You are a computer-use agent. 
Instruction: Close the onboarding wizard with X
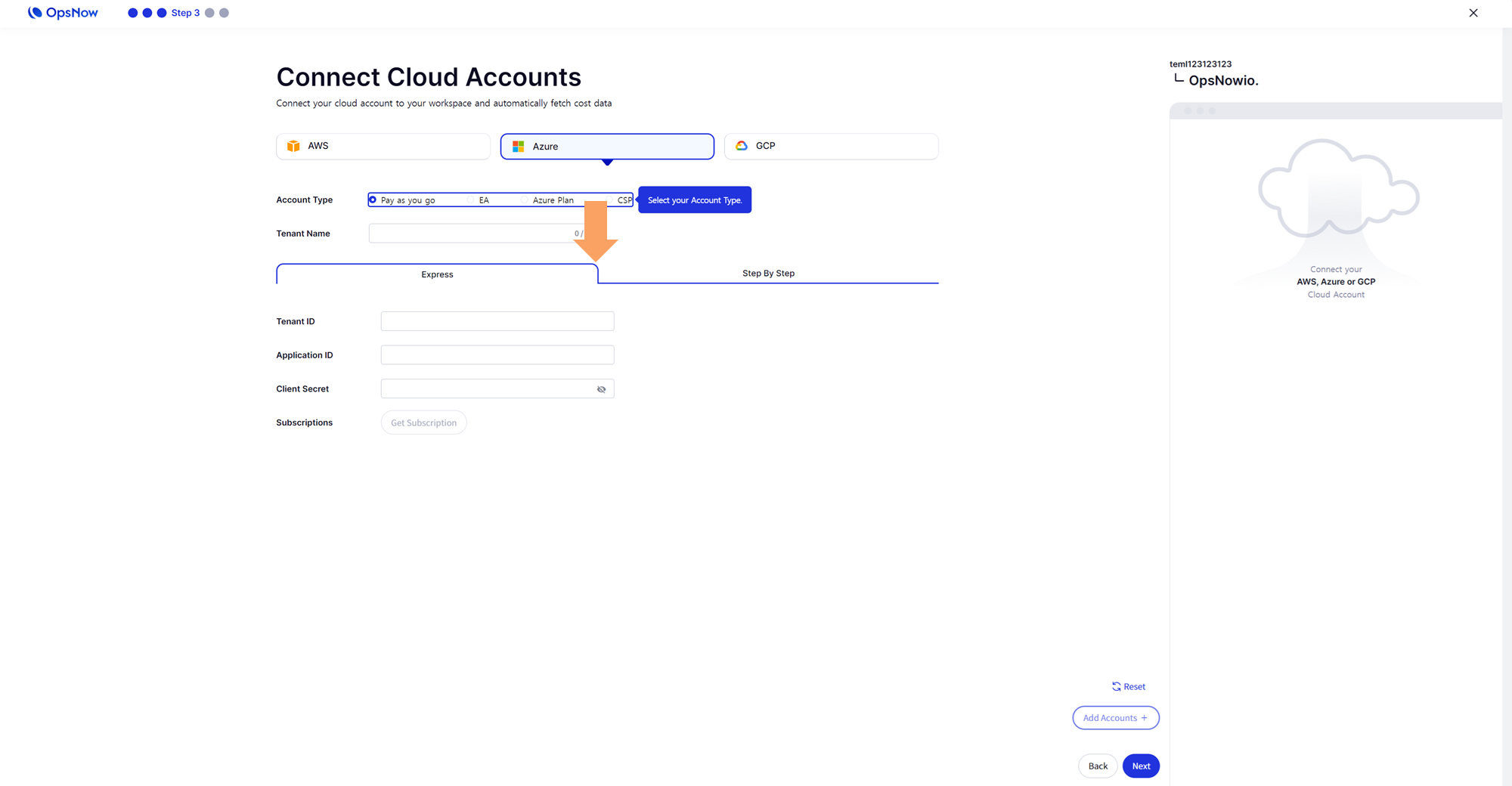point(1473,13)
